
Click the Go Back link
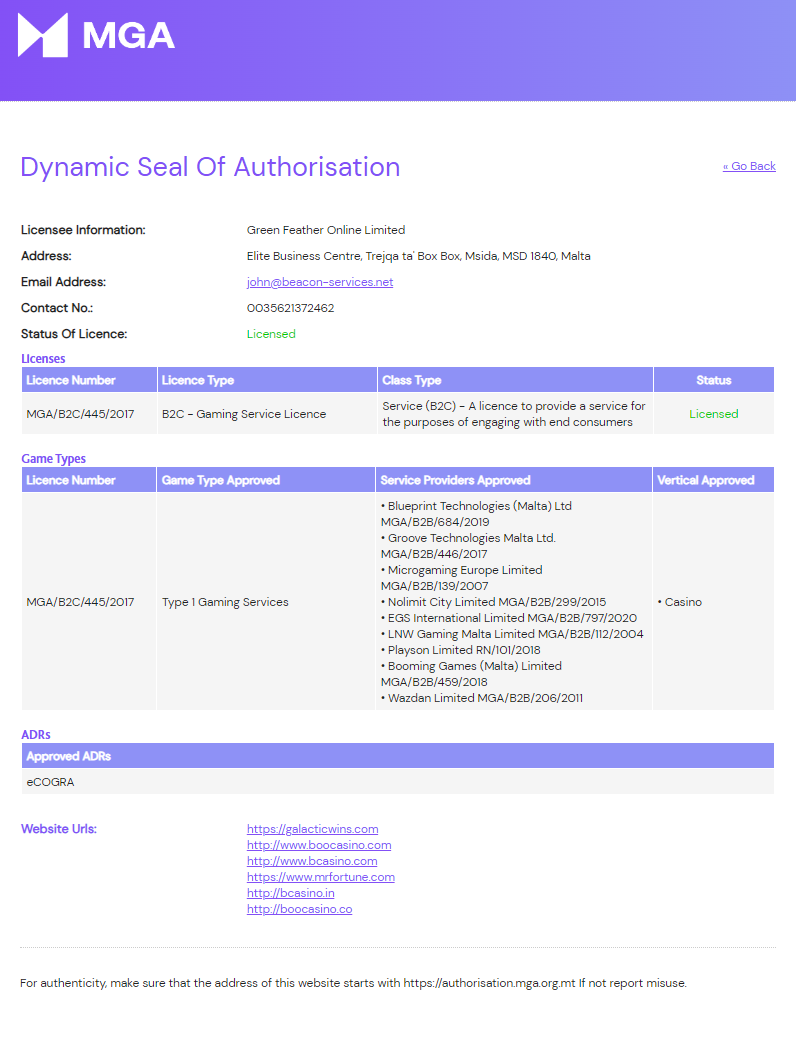pos(749,166)
